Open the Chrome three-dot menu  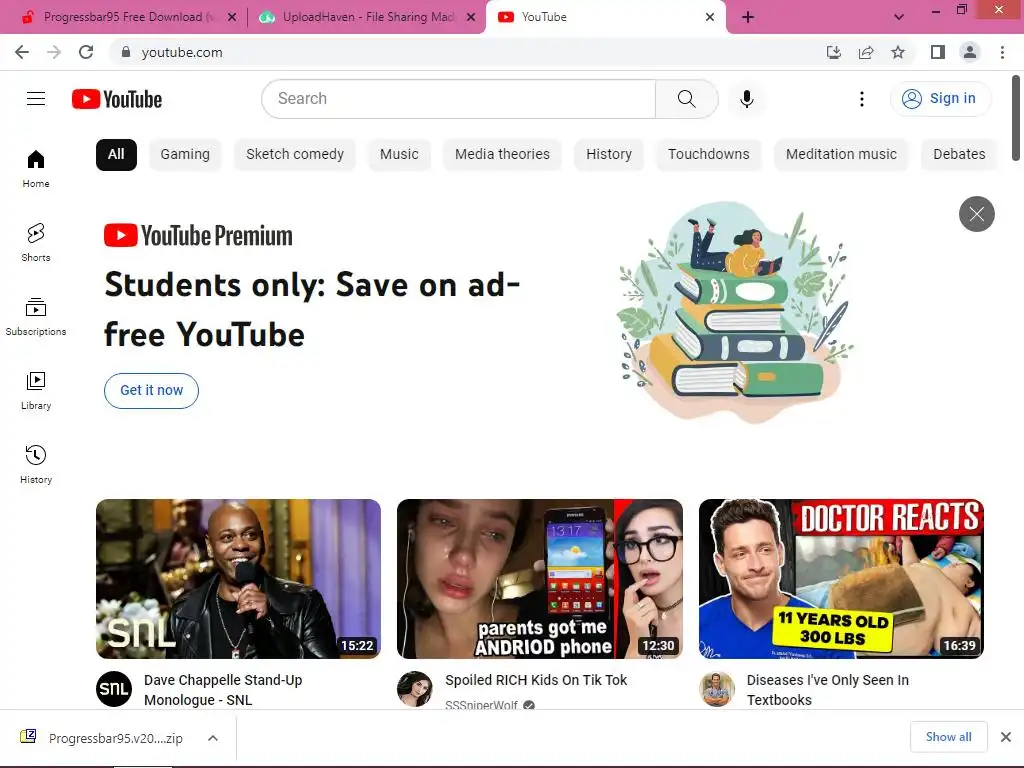coord(1002,52)
